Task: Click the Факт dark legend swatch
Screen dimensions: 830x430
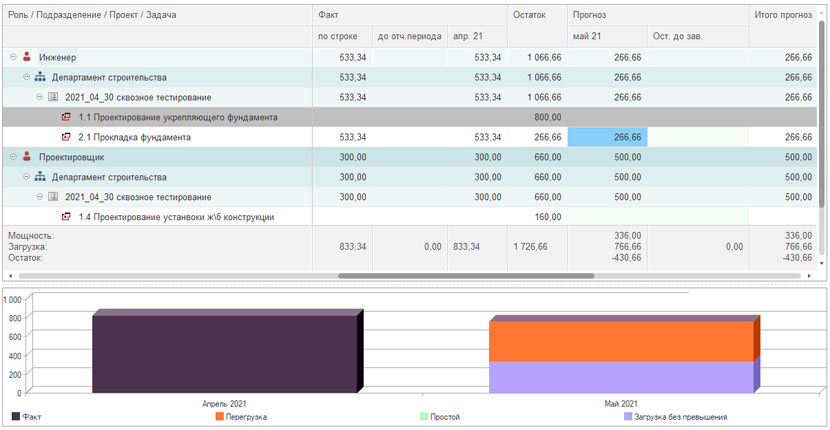Action: click(x=16, y=417)
